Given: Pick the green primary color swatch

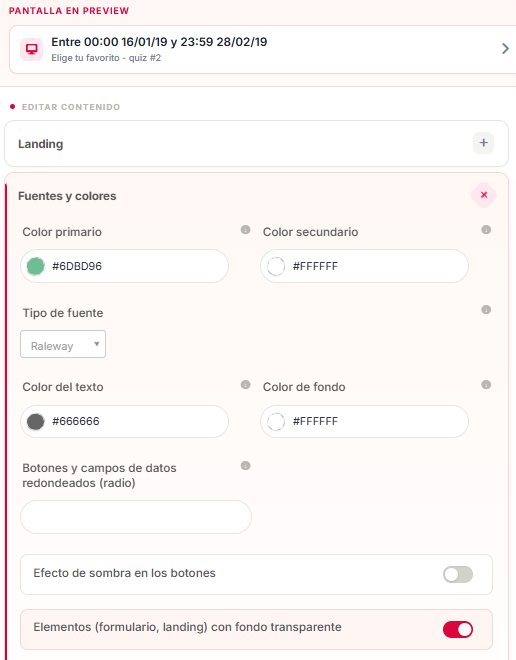Looking at the screenshot, I should pyautogui.click(x=36, y=266).
